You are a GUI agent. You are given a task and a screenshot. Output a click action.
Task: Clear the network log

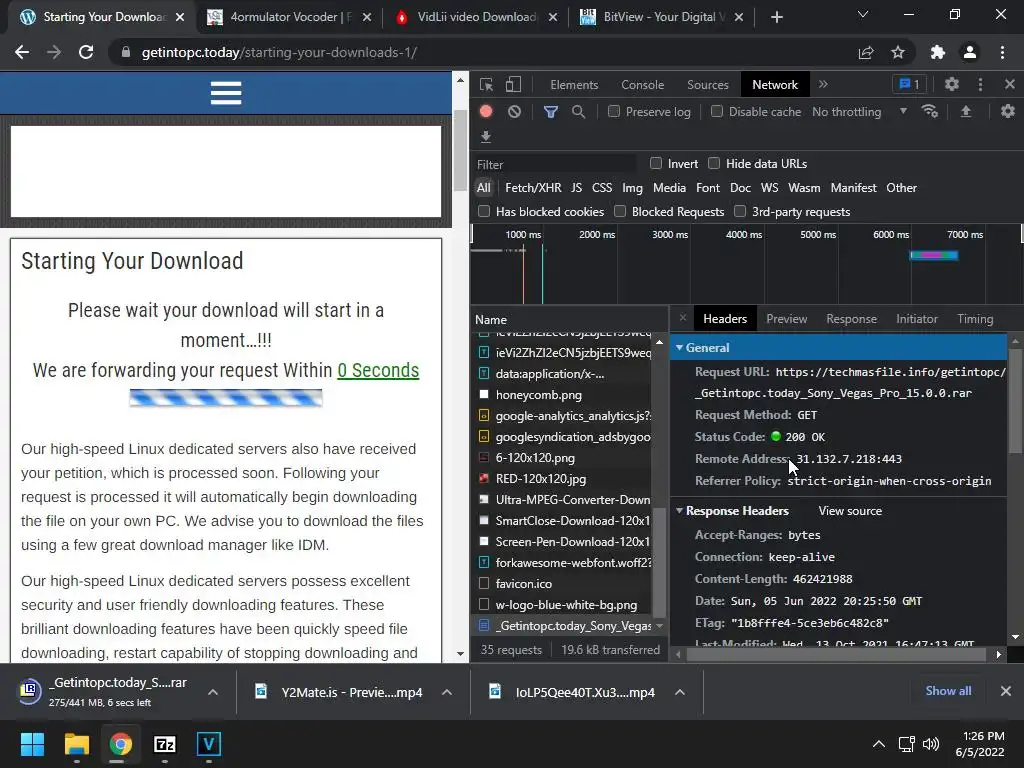click(x=515, y=112)
